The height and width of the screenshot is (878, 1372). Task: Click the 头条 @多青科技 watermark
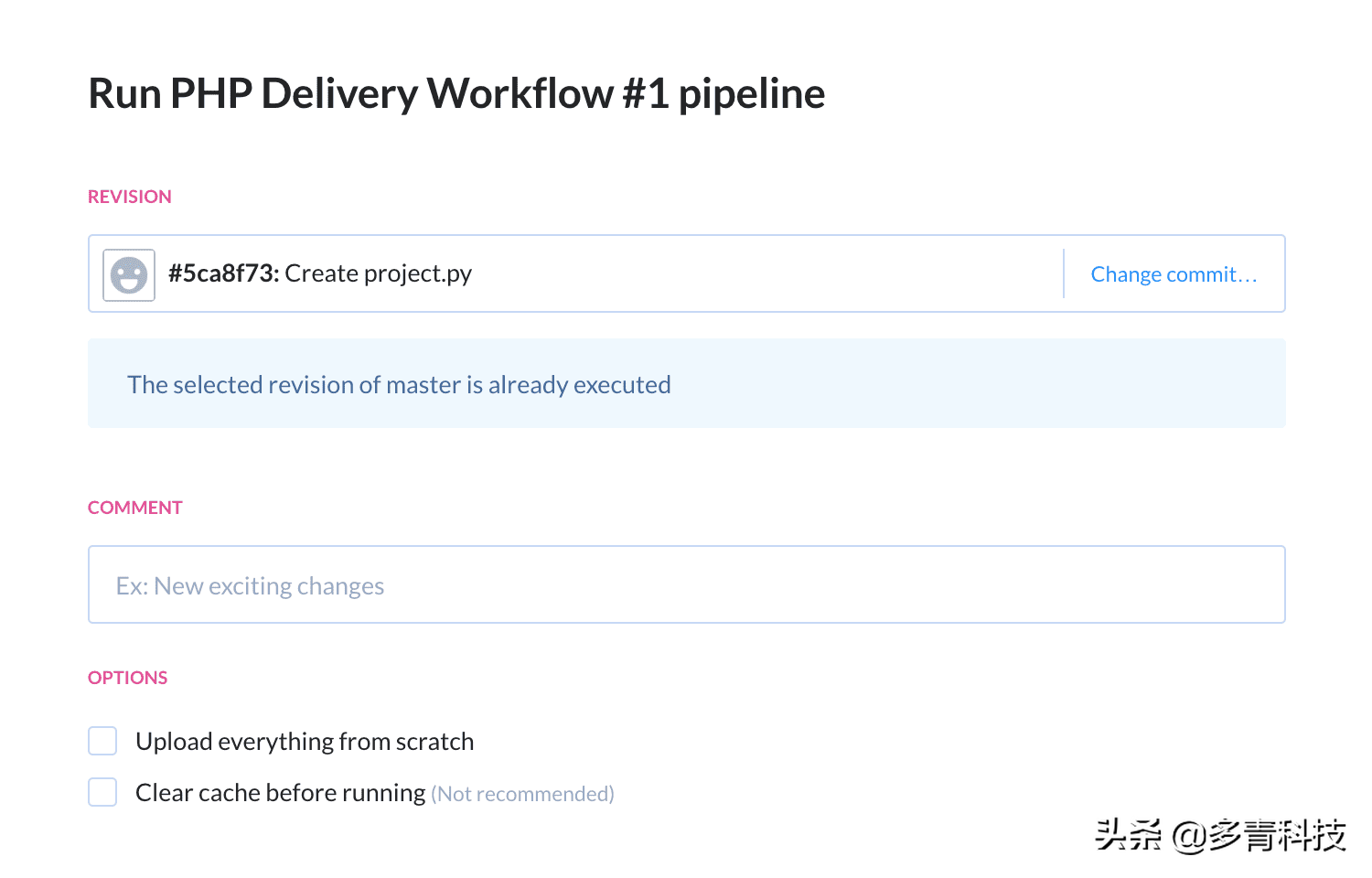point(1220,835)
